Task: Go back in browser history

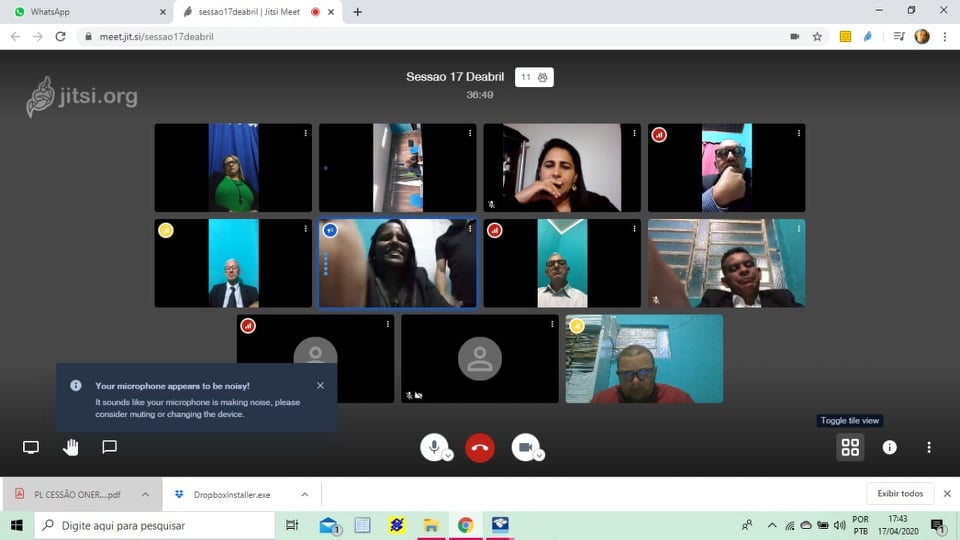Action: pos(16,37)
